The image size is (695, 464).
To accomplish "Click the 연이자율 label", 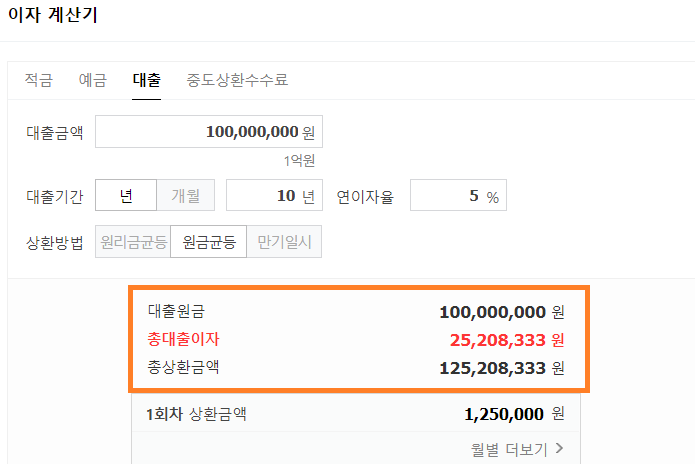I will click(365, 196).
